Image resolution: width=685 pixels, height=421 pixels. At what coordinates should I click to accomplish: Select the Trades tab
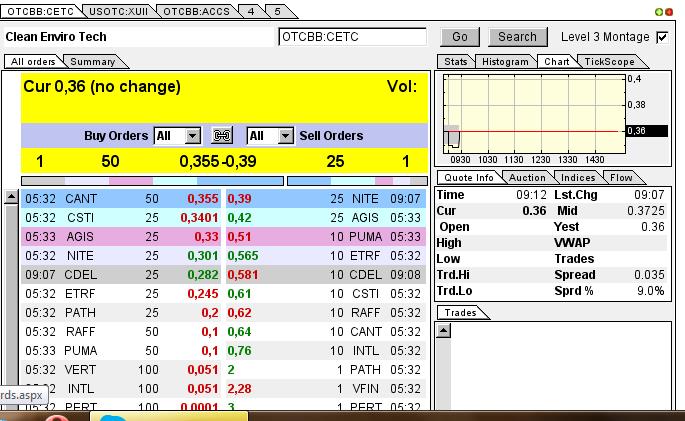(x=460, y=313)
